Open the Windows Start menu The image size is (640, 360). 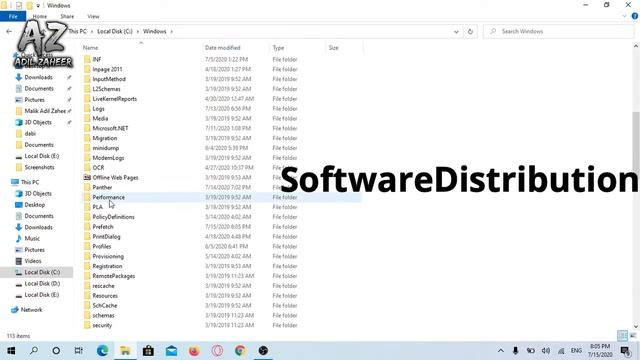pos(11,351)
